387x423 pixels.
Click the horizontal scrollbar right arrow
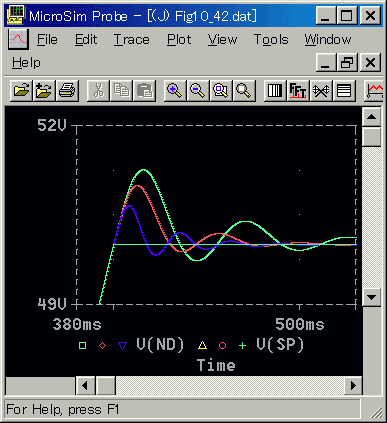pyautogui.click(x=353, y=386)
